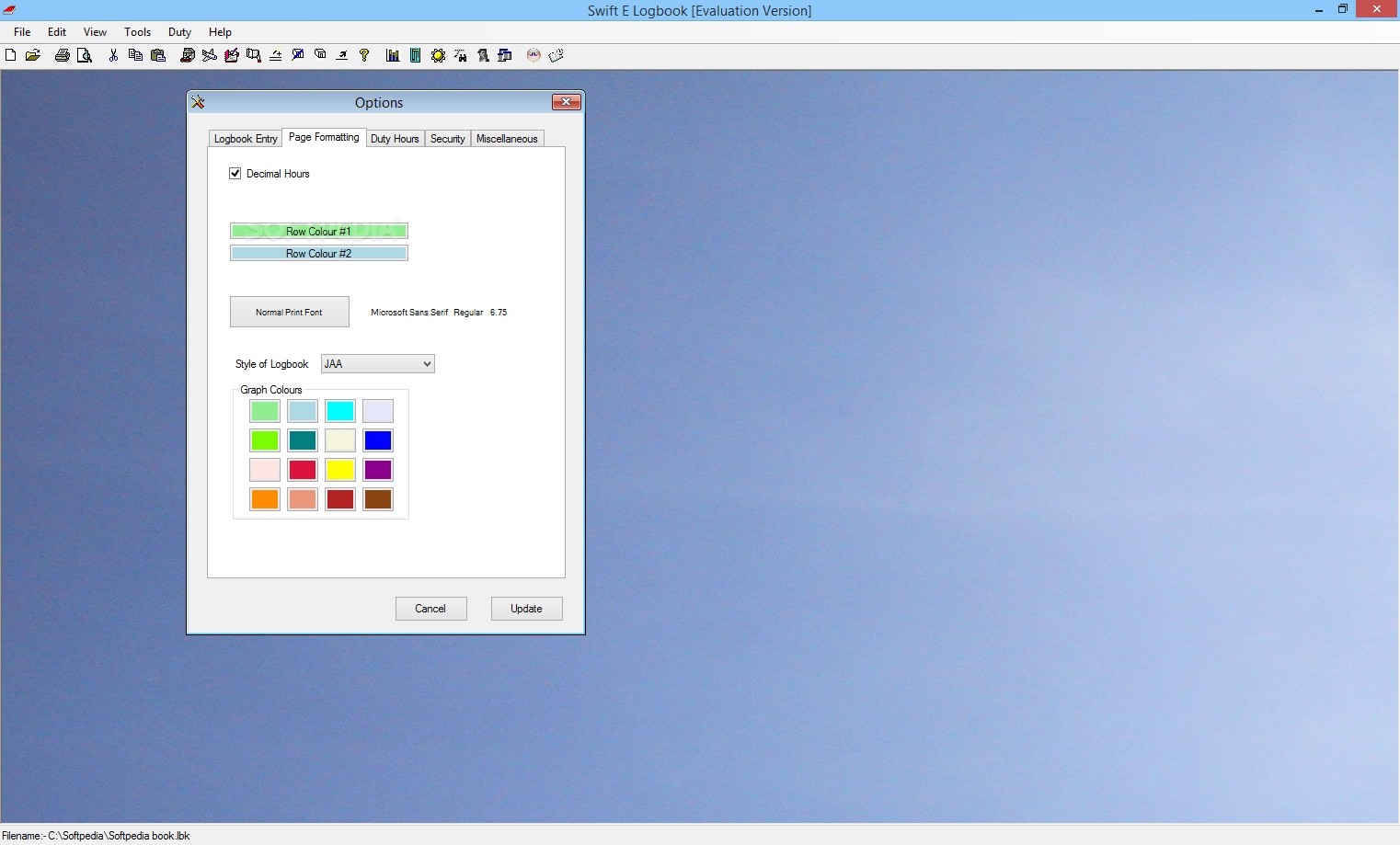This screenshot has height=845, width=1400.
Task: Open the Edit menu
Action: pyautogui.click(x=57, y=31)
